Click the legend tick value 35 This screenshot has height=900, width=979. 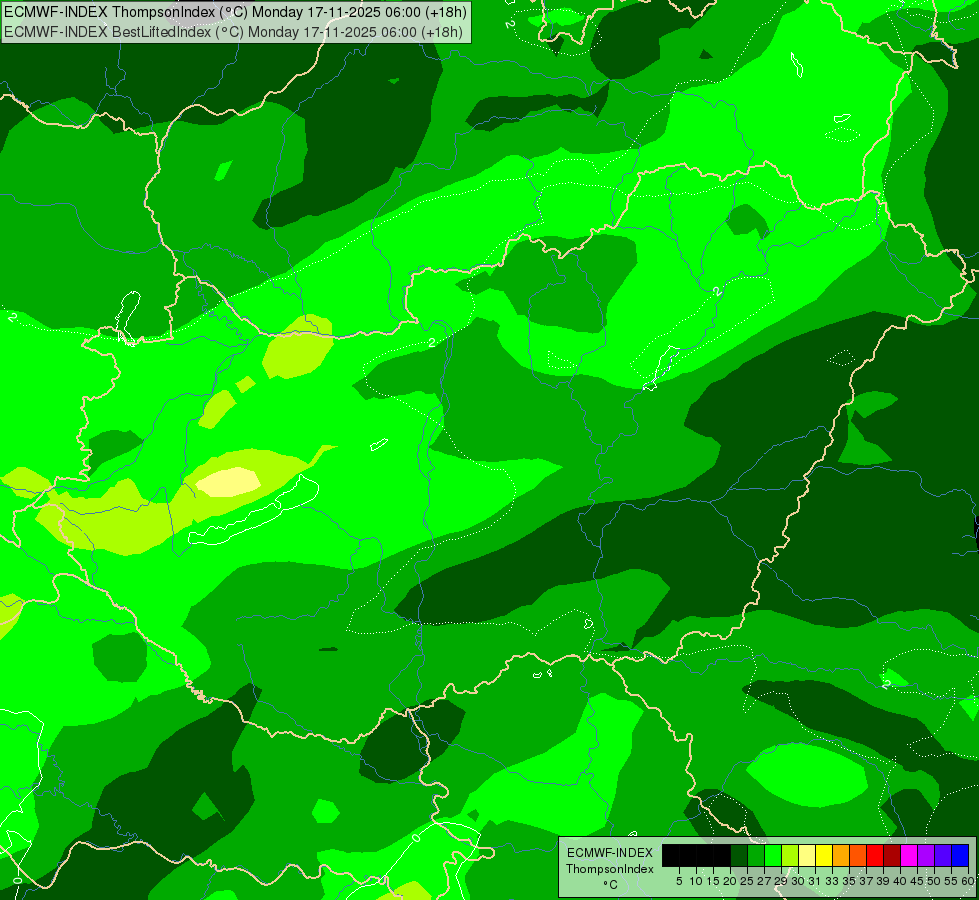(x=849, y=881)
